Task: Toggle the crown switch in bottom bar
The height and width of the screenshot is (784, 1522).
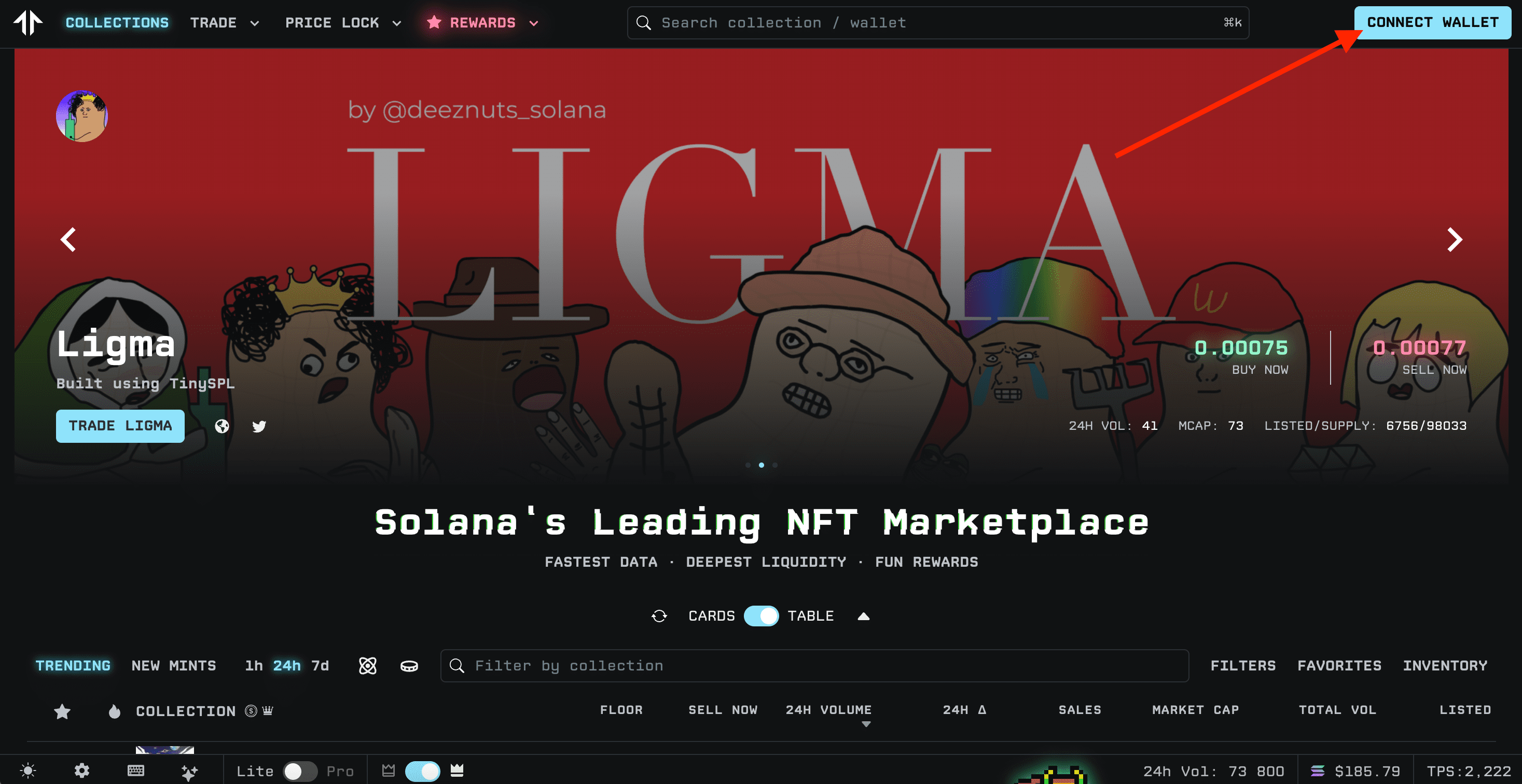Action: tap(422, 771)
